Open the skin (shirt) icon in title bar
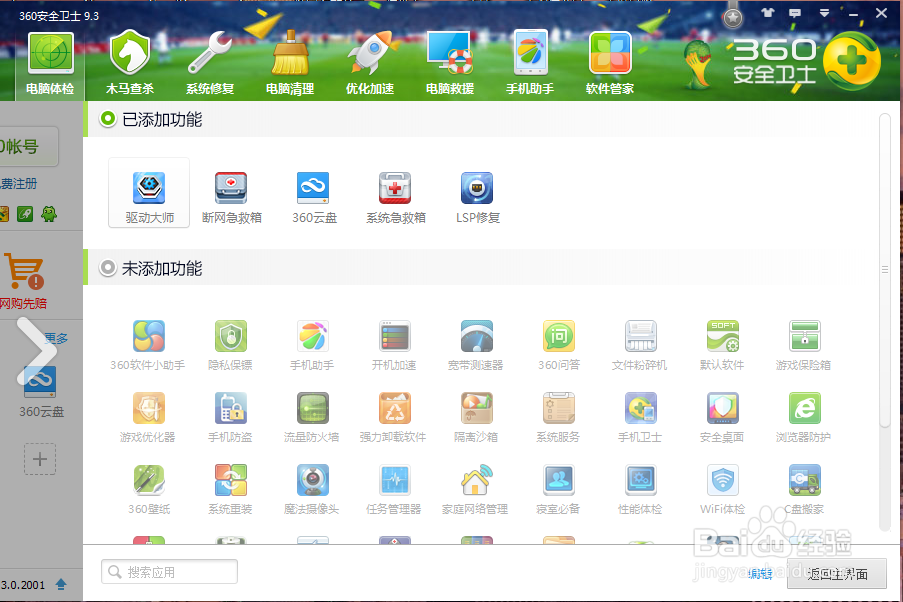 coord(768,13)
